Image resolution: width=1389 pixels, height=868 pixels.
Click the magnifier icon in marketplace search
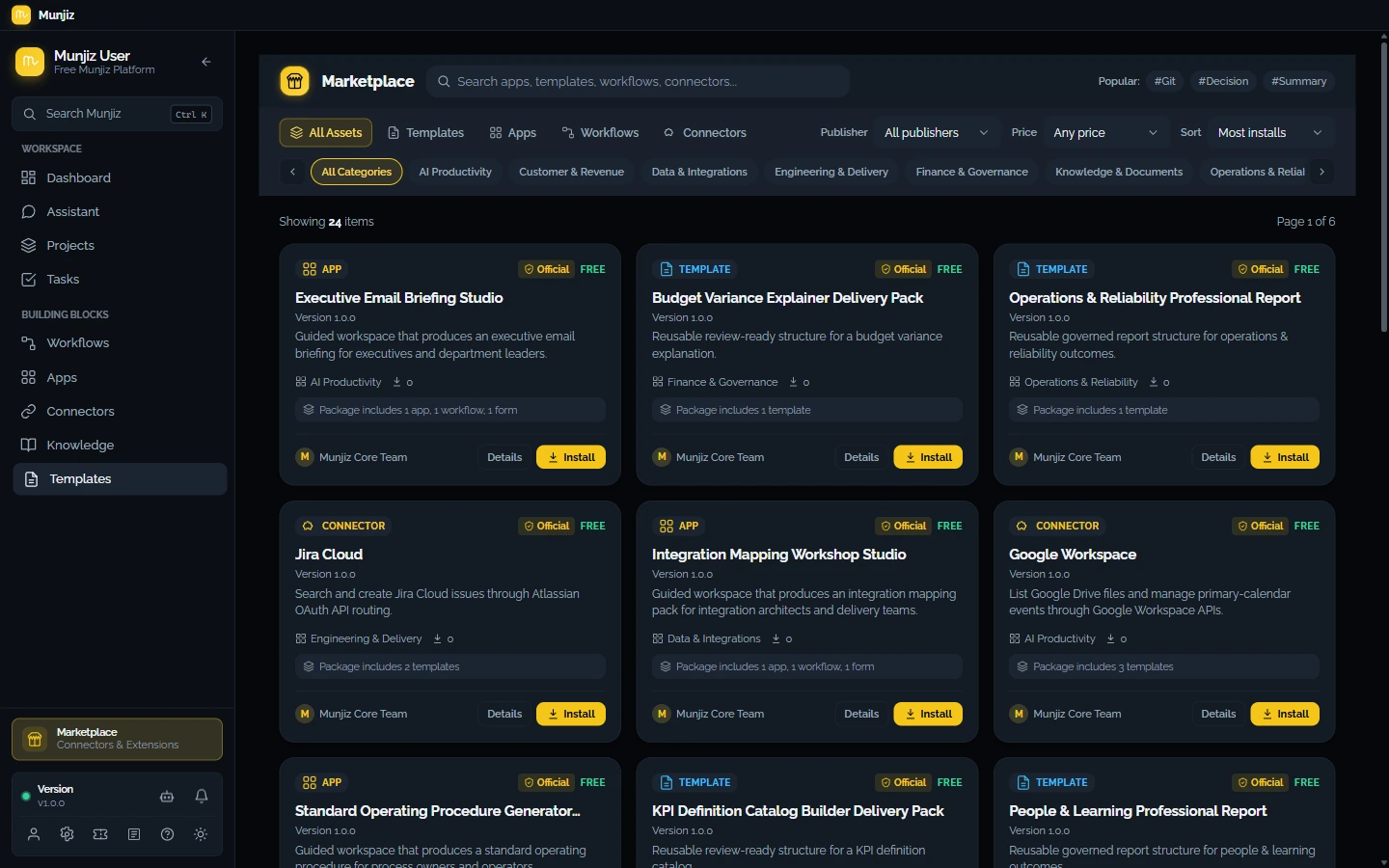(444, 82)
